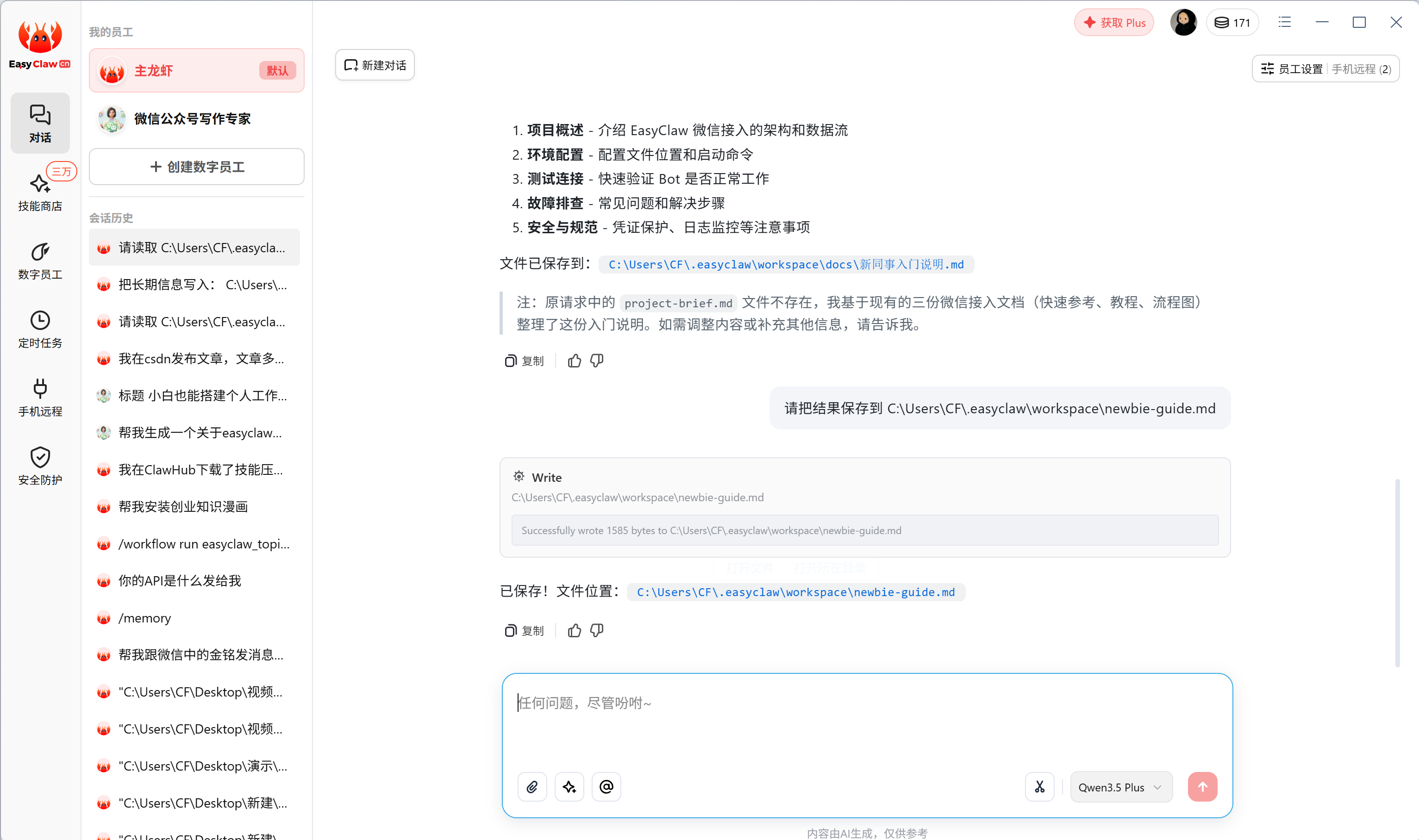
Task: Attach a file with paperclip icon
Action: tap(532, 787)
